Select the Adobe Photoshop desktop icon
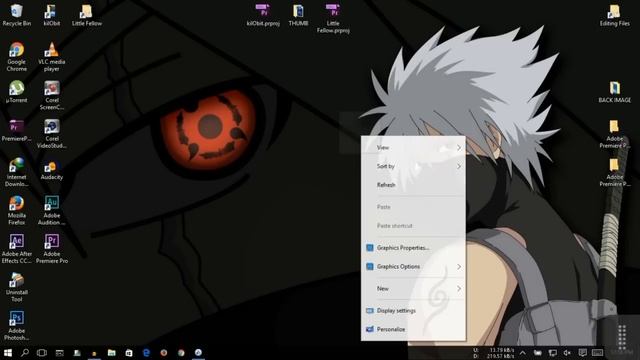Viewport: 640px width, 360px height. click(16, 326)
